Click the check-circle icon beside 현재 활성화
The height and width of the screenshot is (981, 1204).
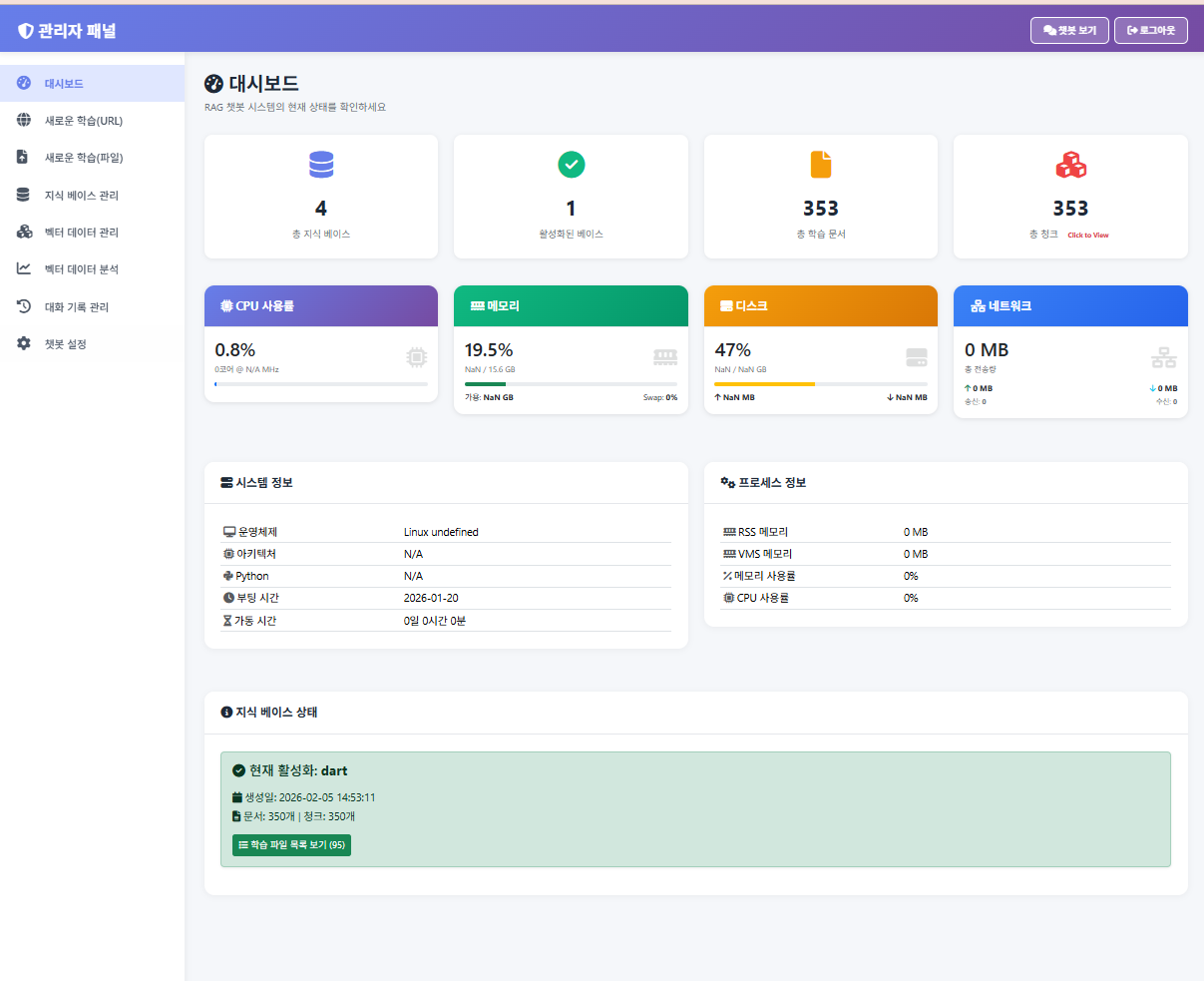[238, 770]
